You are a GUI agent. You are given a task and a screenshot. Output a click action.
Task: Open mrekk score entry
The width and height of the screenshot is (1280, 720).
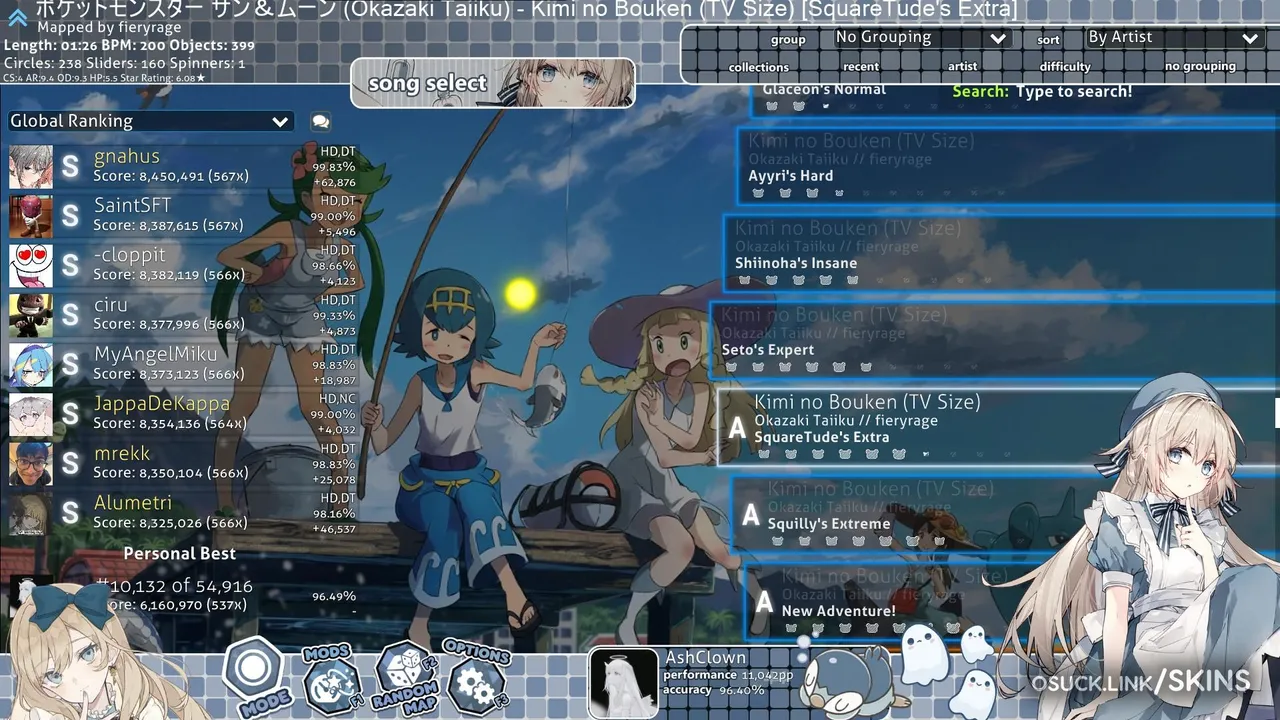click(x=182, y=463)
